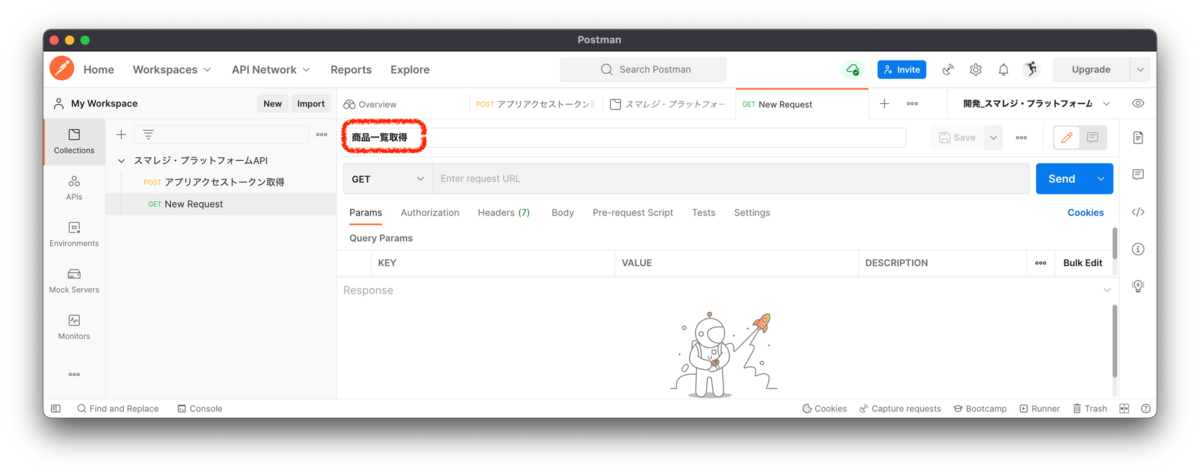Viewport: 1200px width, 475px height.
Task: Open the Environments sidebar panel
Action: [74, 234]
